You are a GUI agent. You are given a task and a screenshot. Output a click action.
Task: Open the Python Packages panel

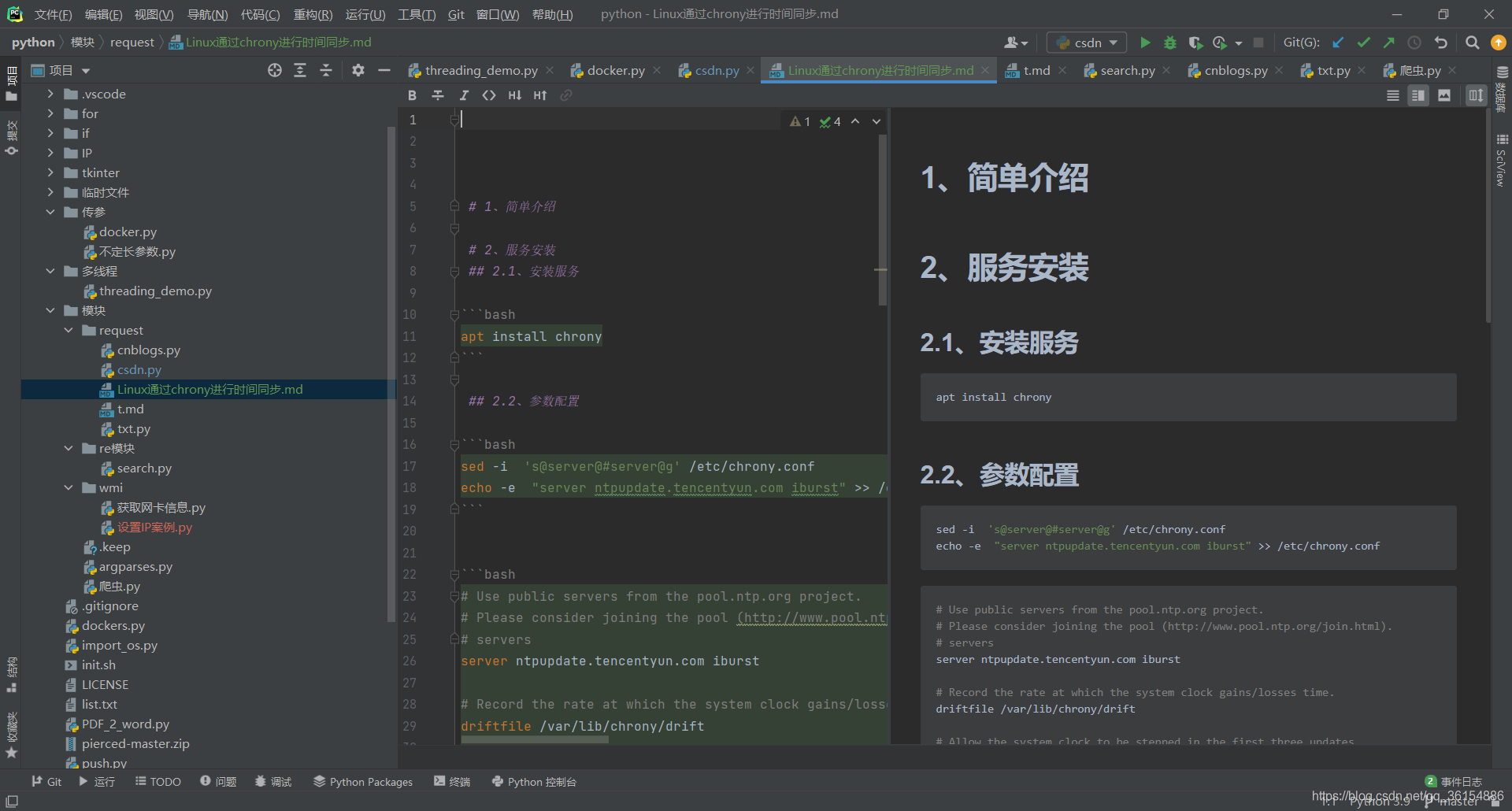coord(363,781)
